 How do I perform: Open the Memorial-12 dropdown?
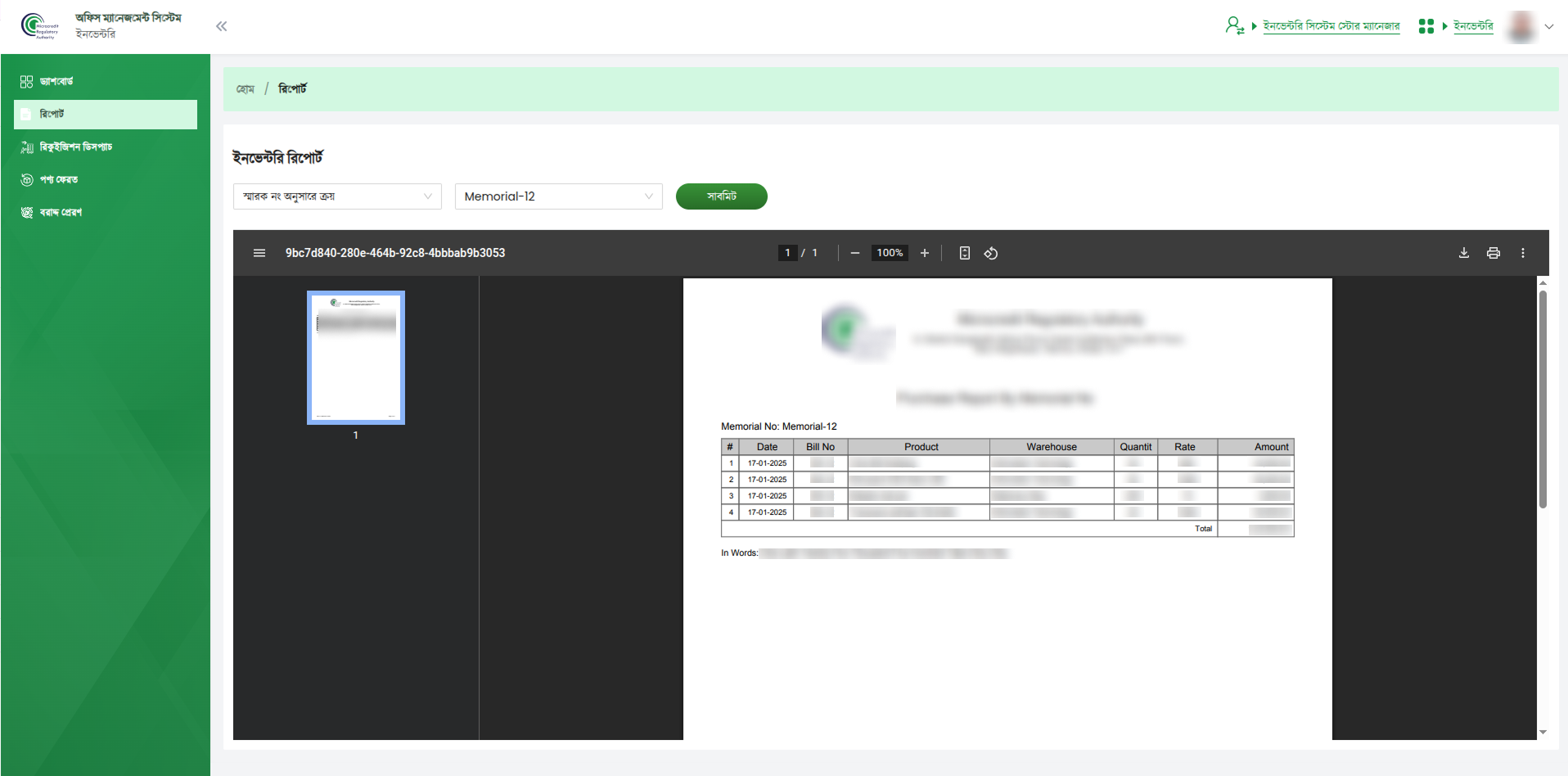558,196
